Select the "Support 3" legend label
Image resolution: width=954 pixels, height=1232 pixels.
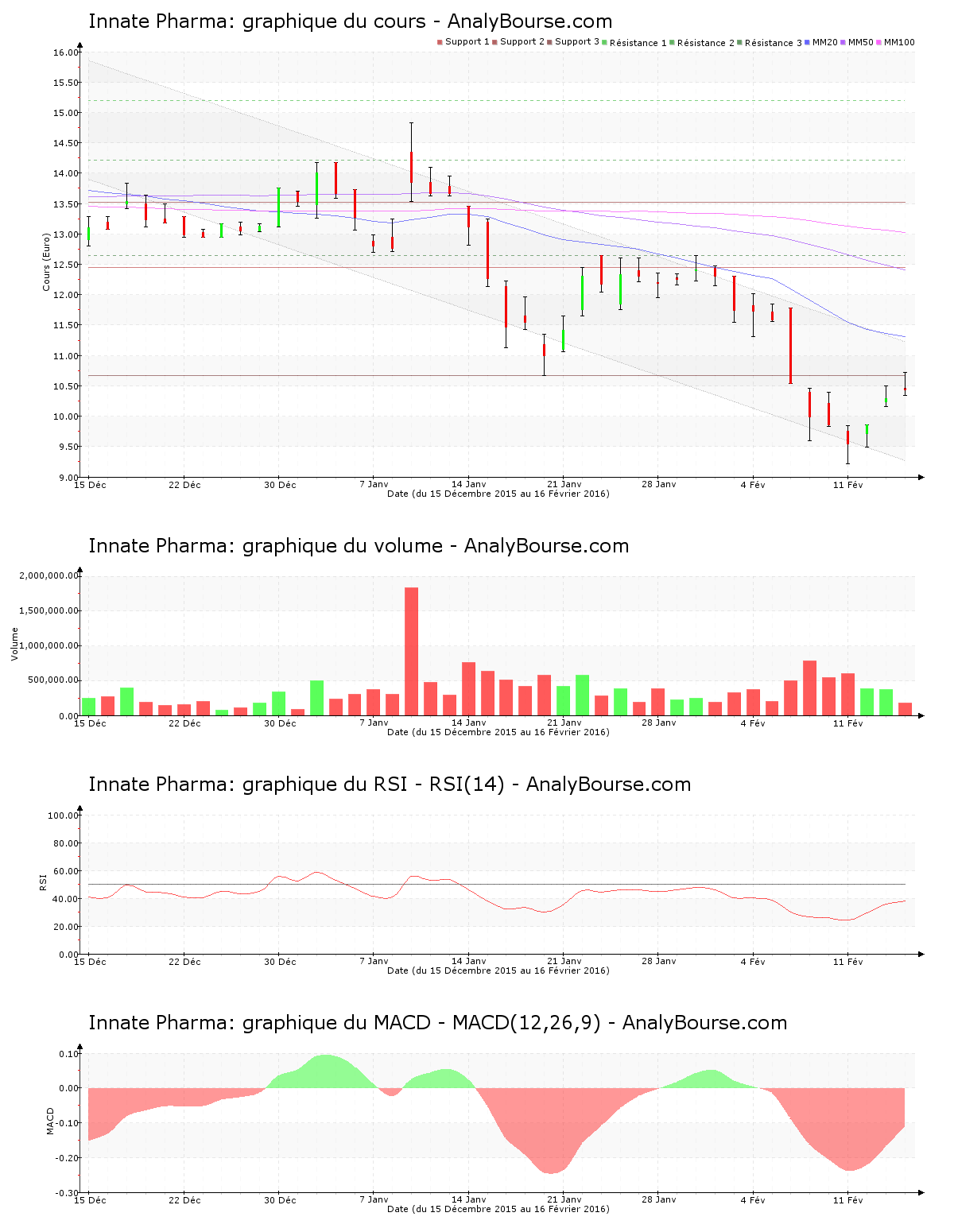(x=577, y=42)
